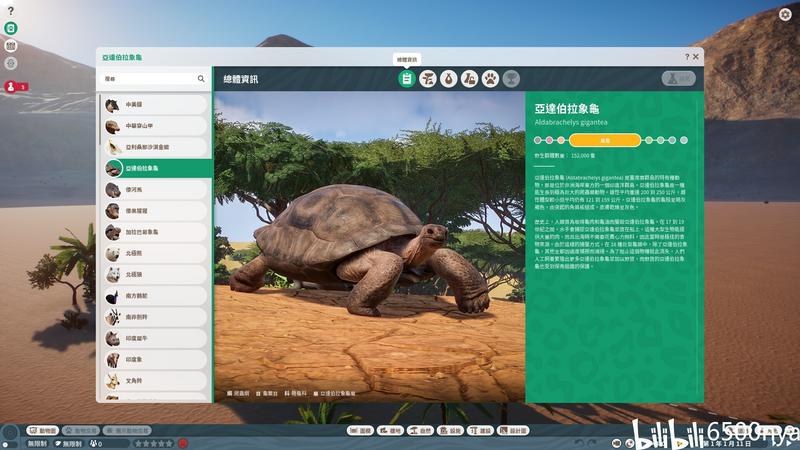This screenshot has width=800, height=450.
Task: Open the social animals tab icon
Action: (x=469, y=79)
